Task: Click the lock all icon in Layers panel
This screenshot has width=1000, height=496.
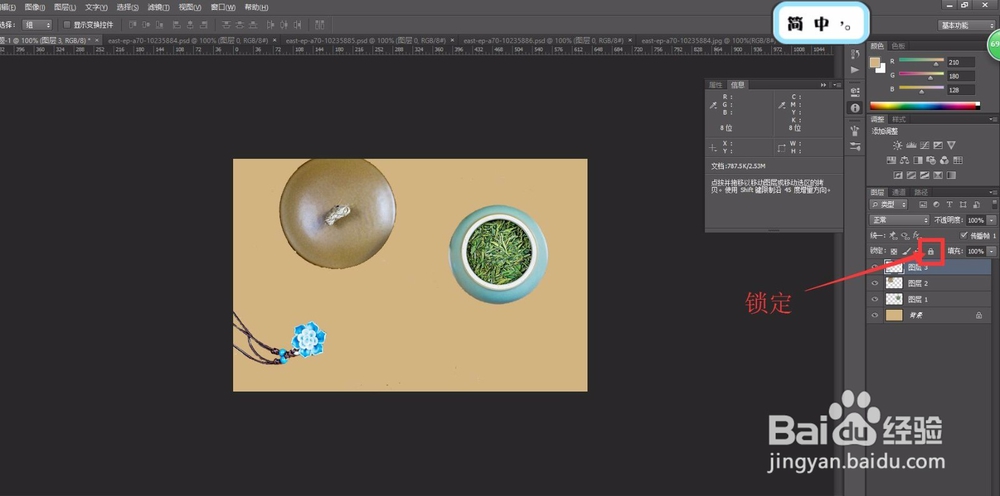Action: point(930,252)
